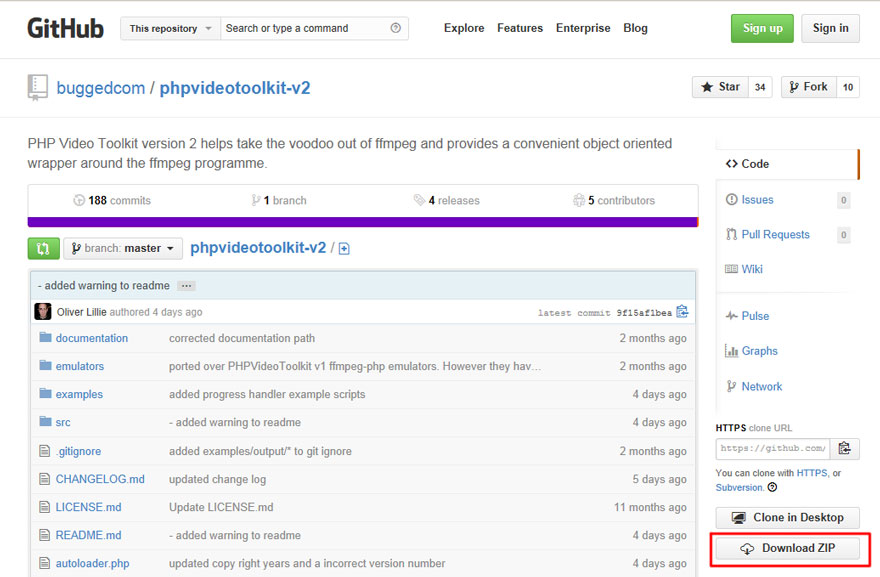Click the HTTPS clone option link
880x577 pixels.
(x=812, y=473)
